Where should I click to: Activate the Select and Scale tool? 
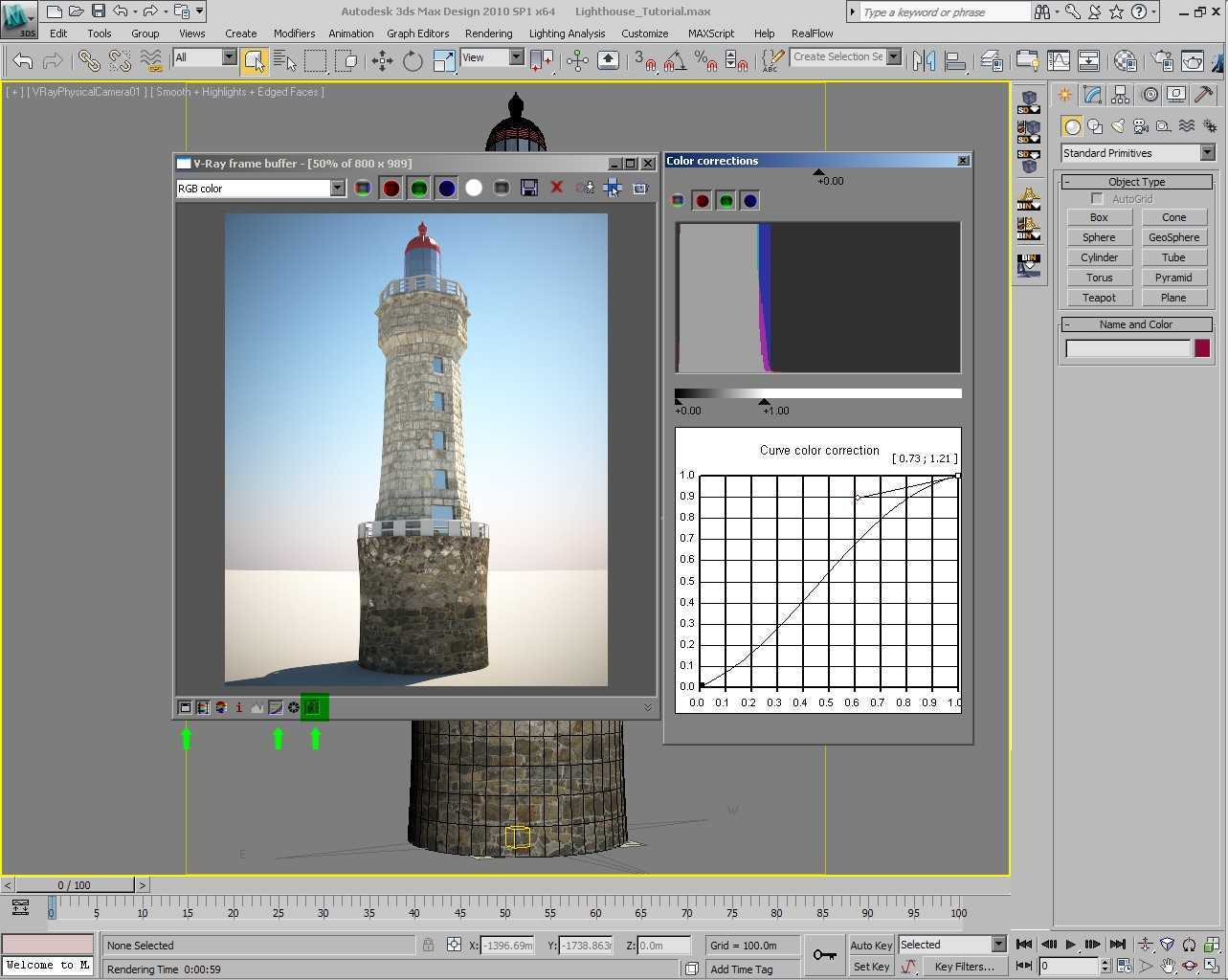(x=443, y=61)
